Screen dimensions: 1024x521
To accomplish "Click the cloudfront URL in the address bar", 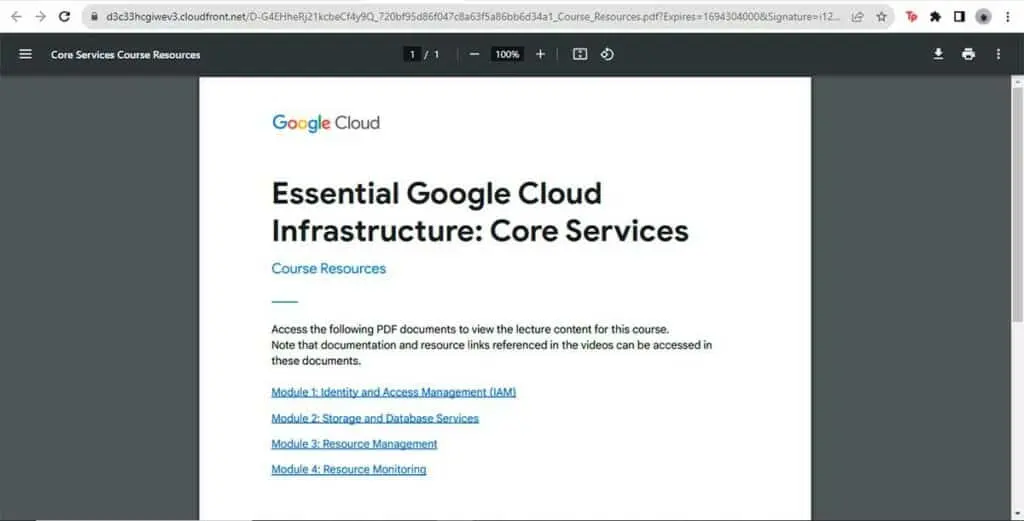I will pos(472,17).
